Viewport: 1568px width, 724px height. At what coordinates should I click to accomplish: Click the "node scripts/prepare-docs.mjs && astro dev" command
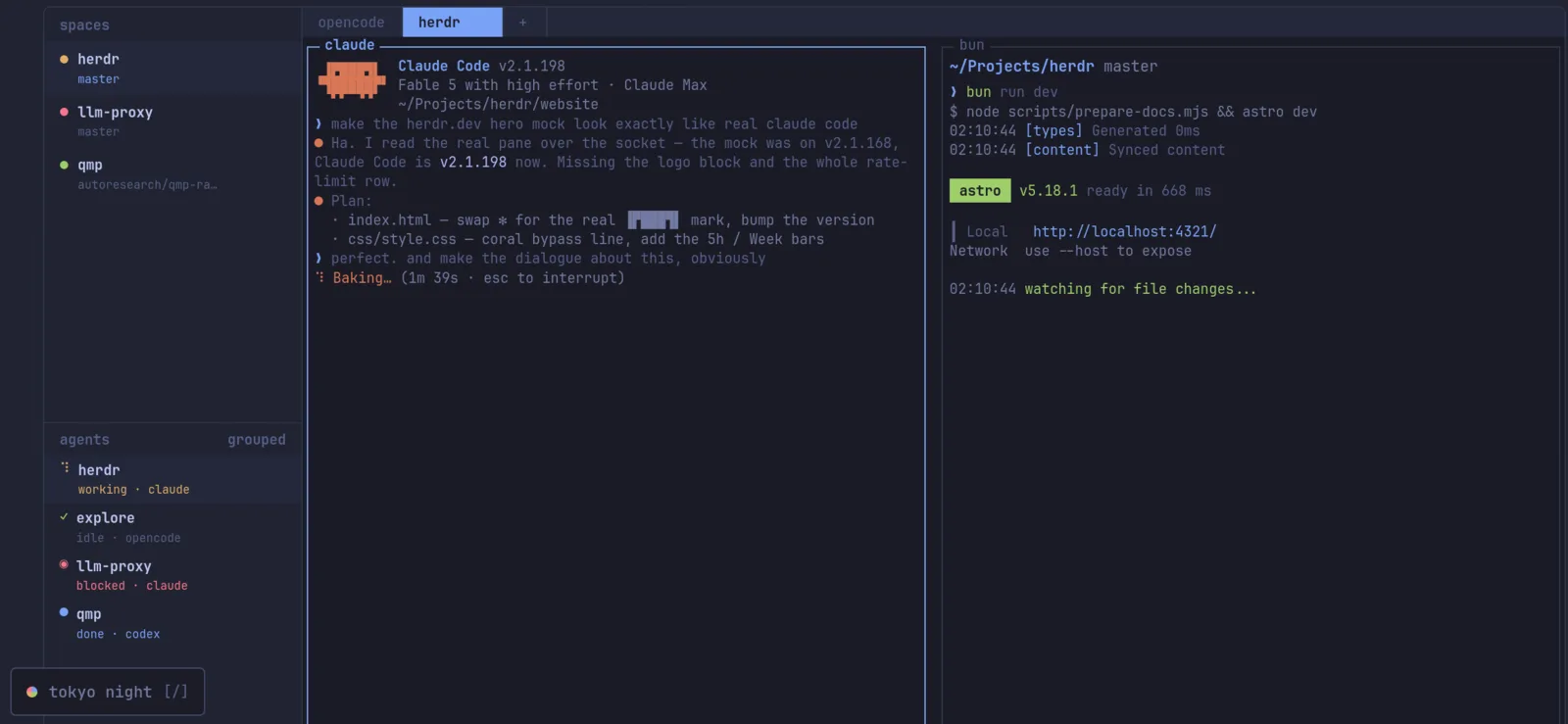[x=1142, y=112]
